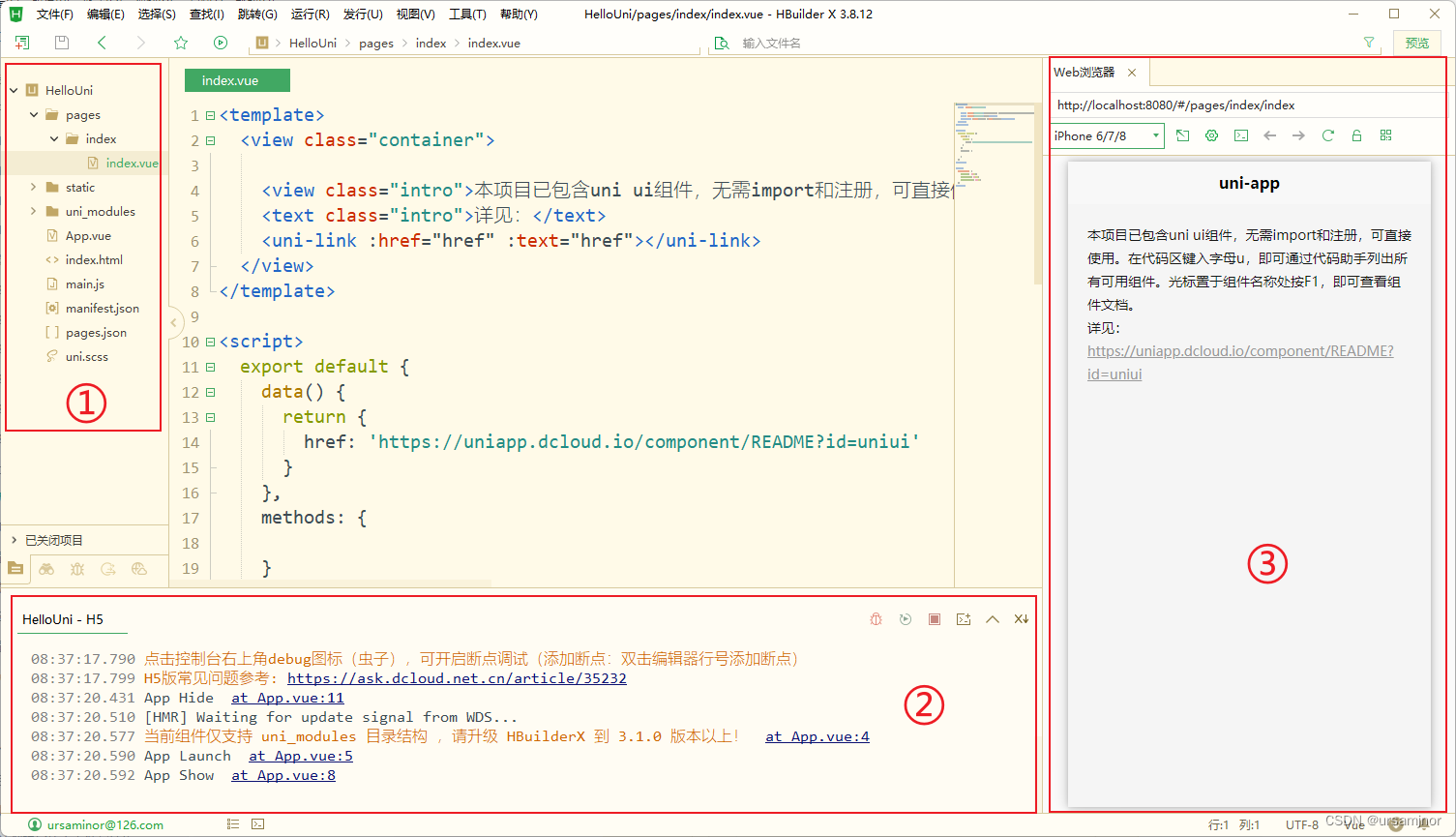Click the console debug bug icon
The image size is (1456, 837).
876,619
